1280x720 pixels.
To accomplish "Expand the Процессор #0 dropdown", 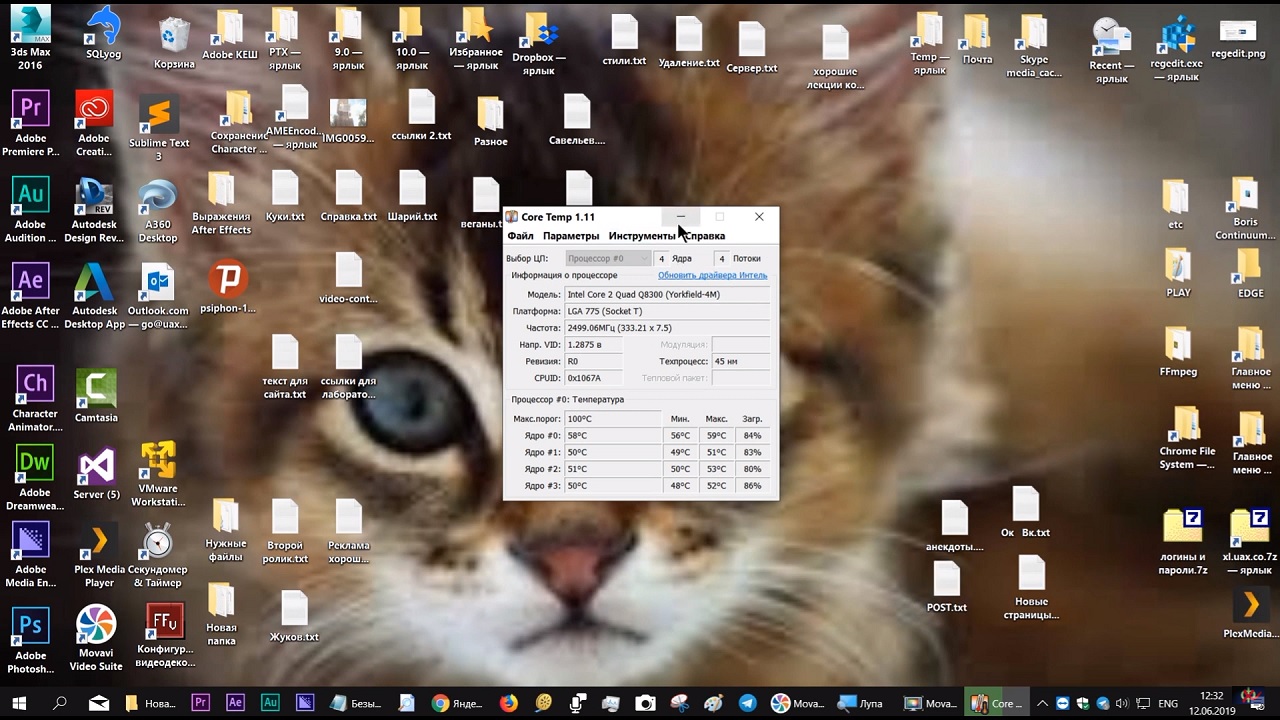I will tap(608, 258).
